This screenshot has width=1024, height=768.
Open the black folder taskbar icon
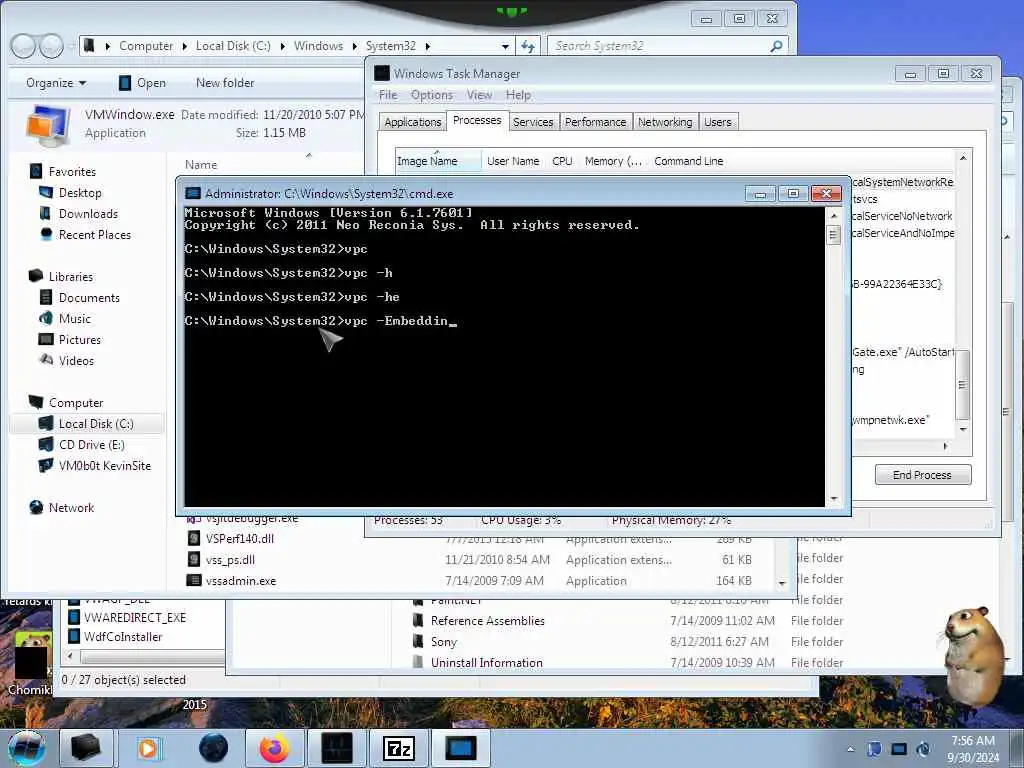[86, 748]
